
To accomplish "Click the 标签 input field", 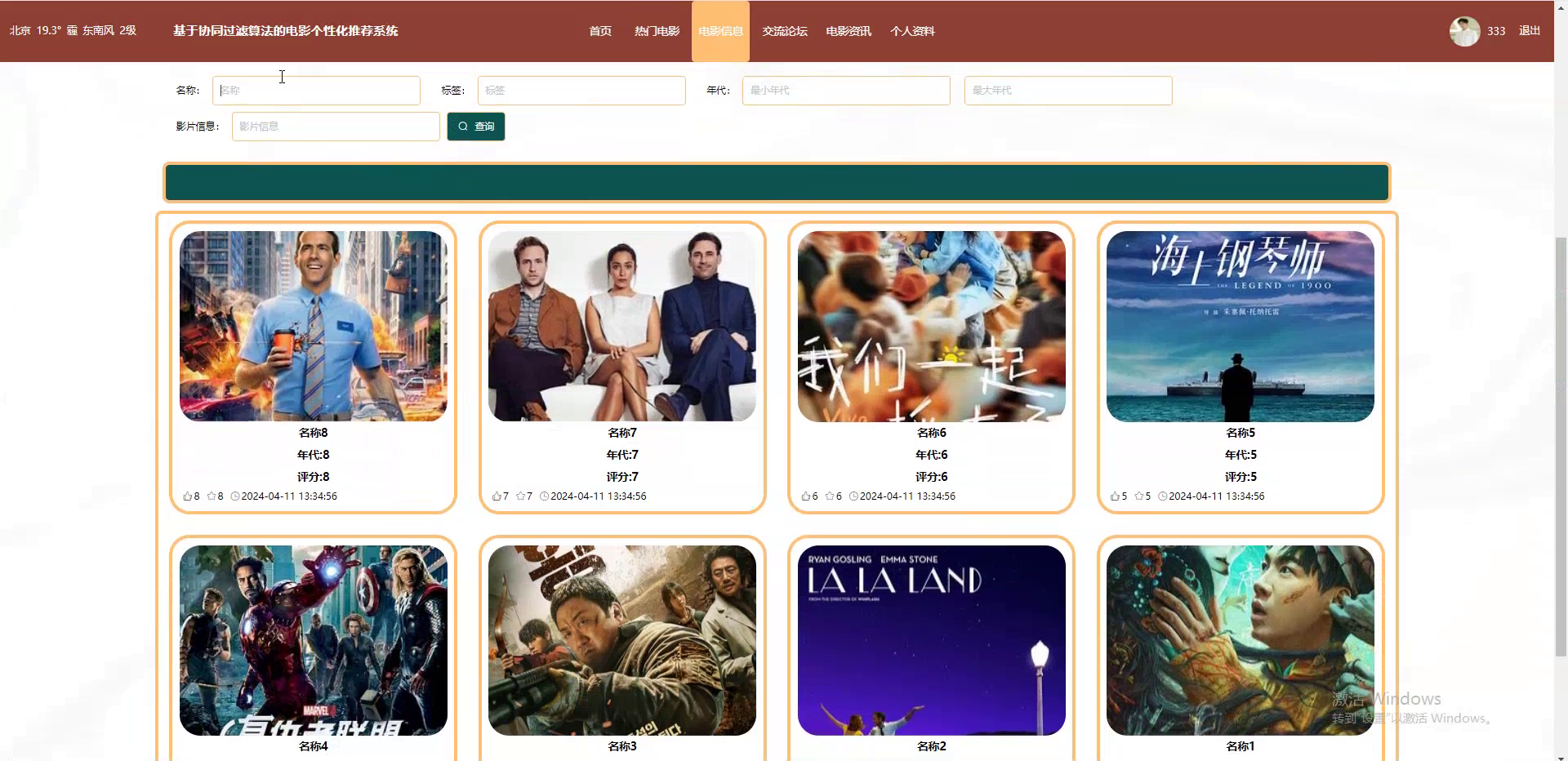I will (x=581, y=91).
